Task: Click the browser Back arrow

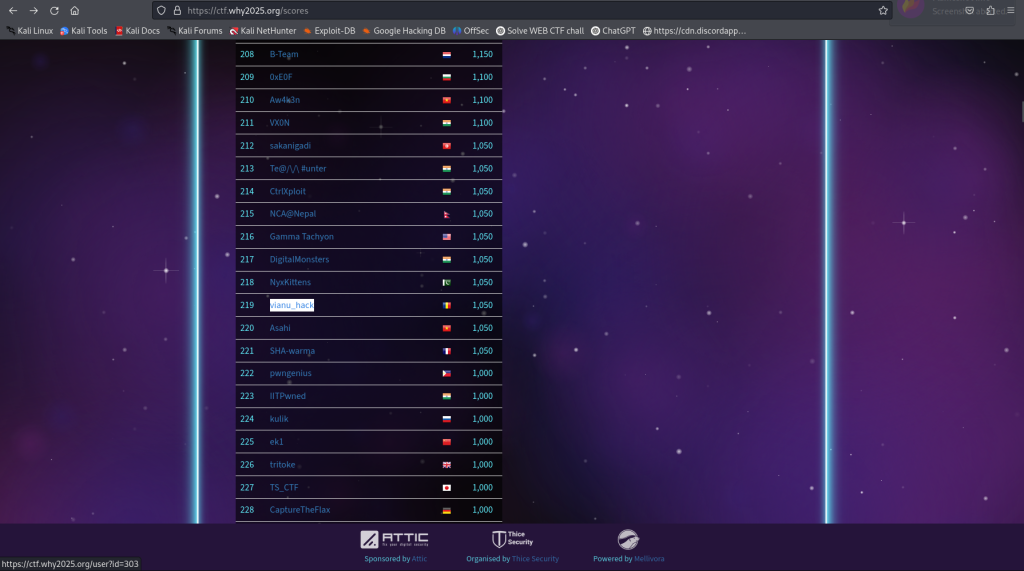Action: (13, 10)
